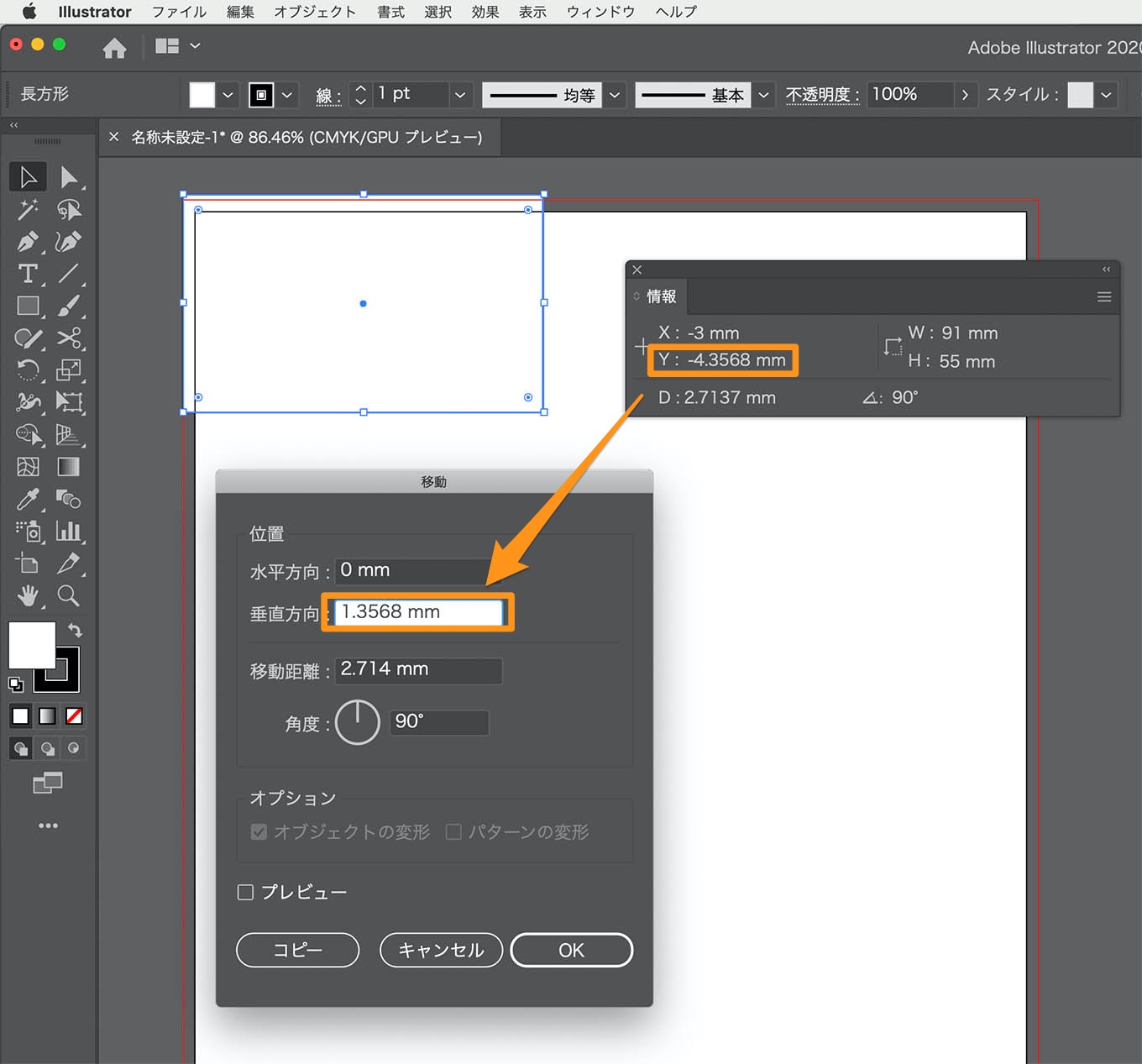Select the Width warp tool
Image resolution: width=1142 pixels, height=1064 pixels.
pyautogui.click(x=28, y=402)
